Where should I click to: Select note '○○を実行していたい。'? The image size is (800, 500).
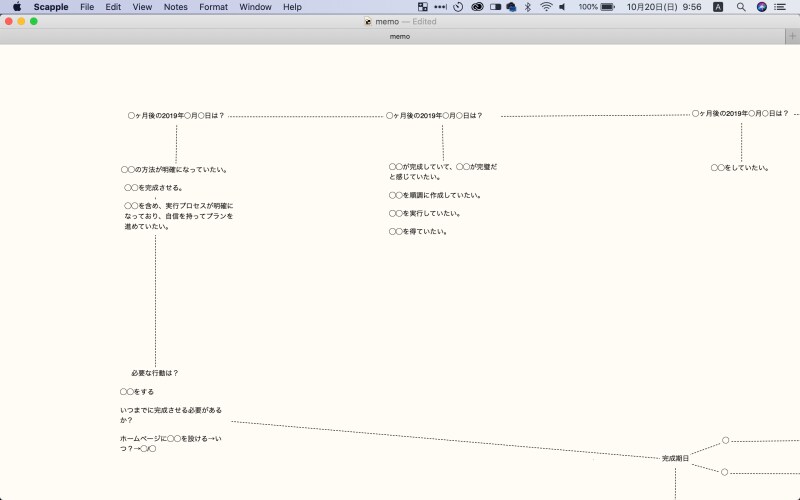point(424,213)
